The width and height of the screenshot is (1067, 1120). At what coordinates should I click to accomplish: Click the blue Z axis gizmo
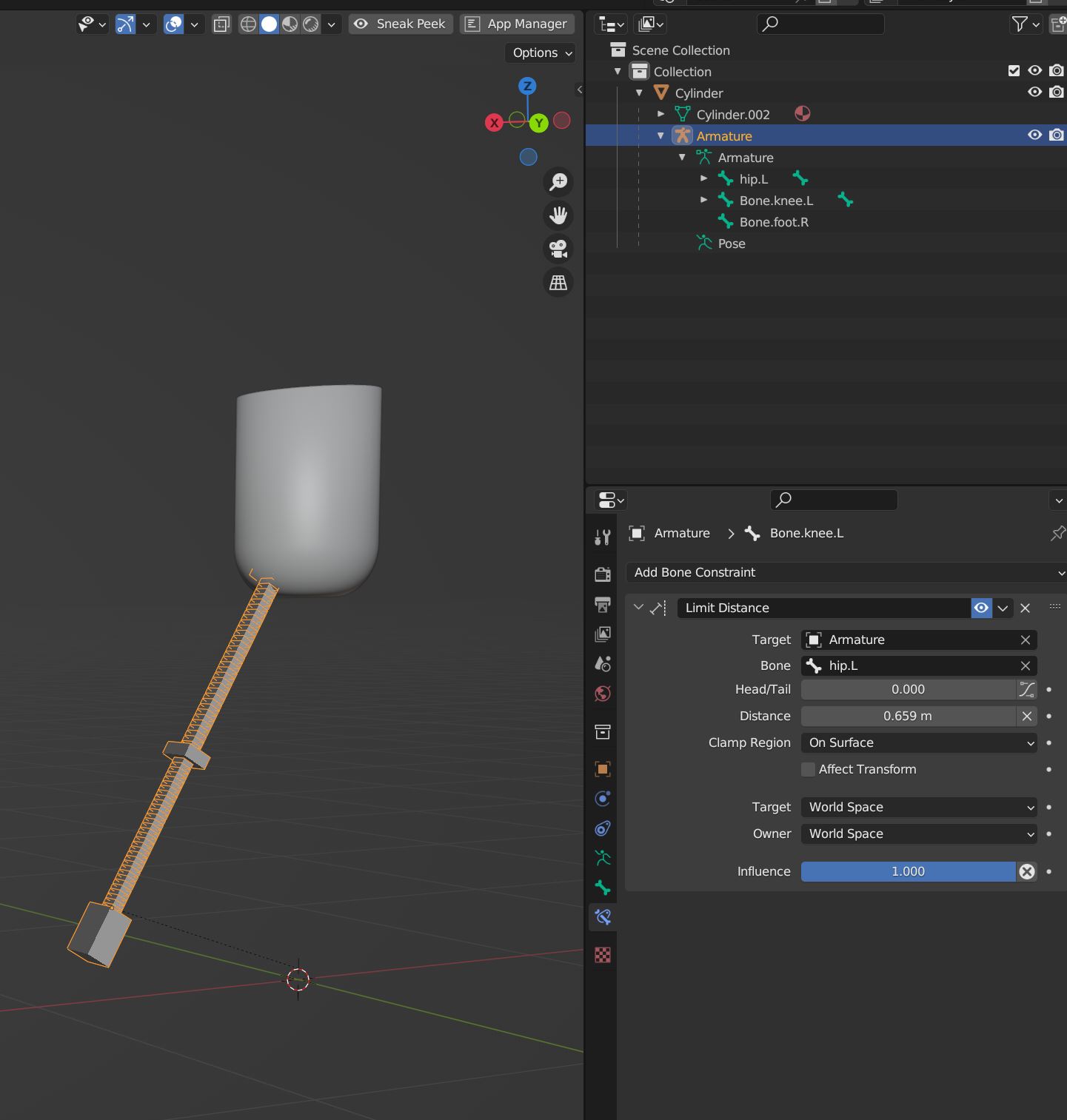pyautogui.click(x=527, y=86)
